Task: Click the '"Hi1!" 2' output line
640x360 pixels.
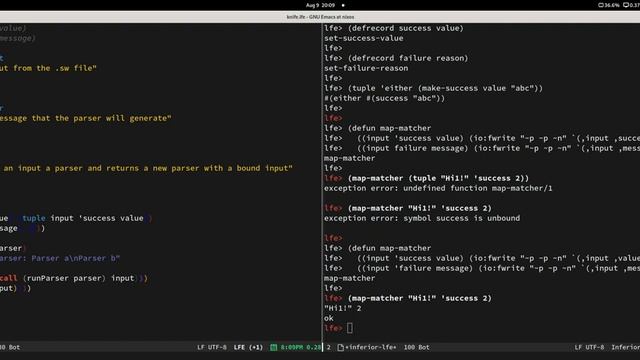Action: coord(342,309)
